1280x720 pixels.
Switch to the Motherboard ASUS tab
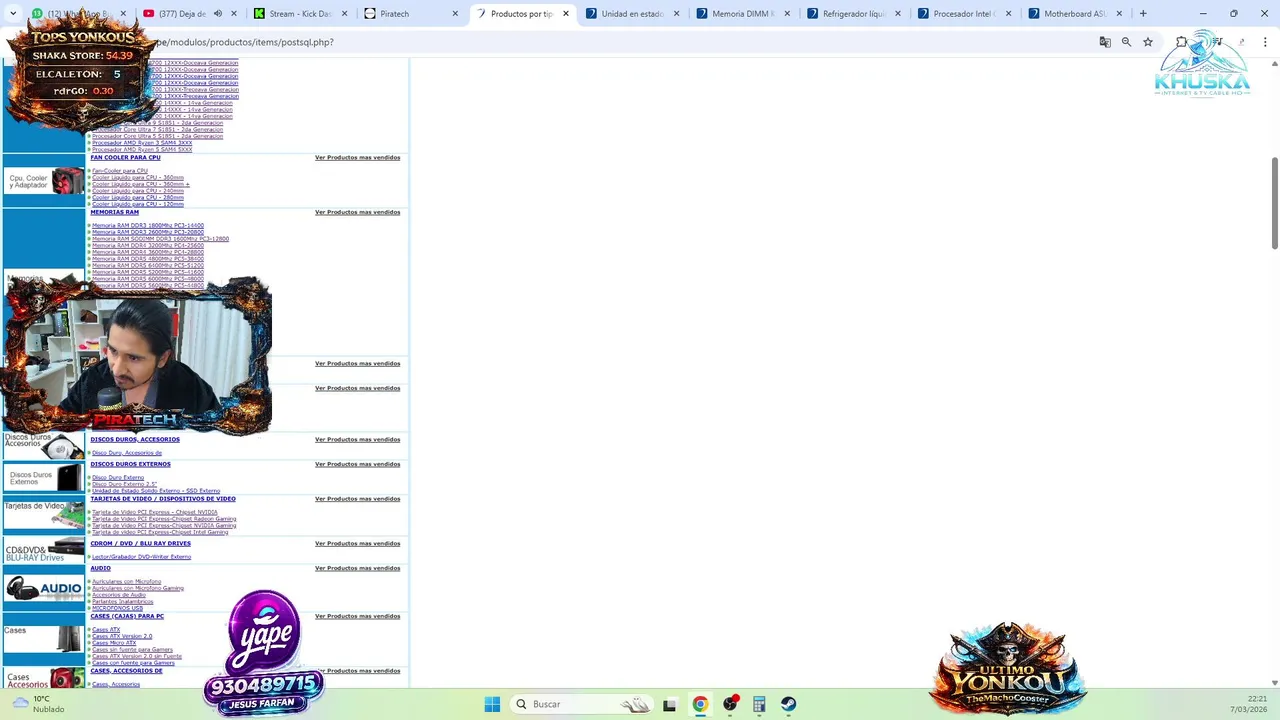pos(1074,14)
